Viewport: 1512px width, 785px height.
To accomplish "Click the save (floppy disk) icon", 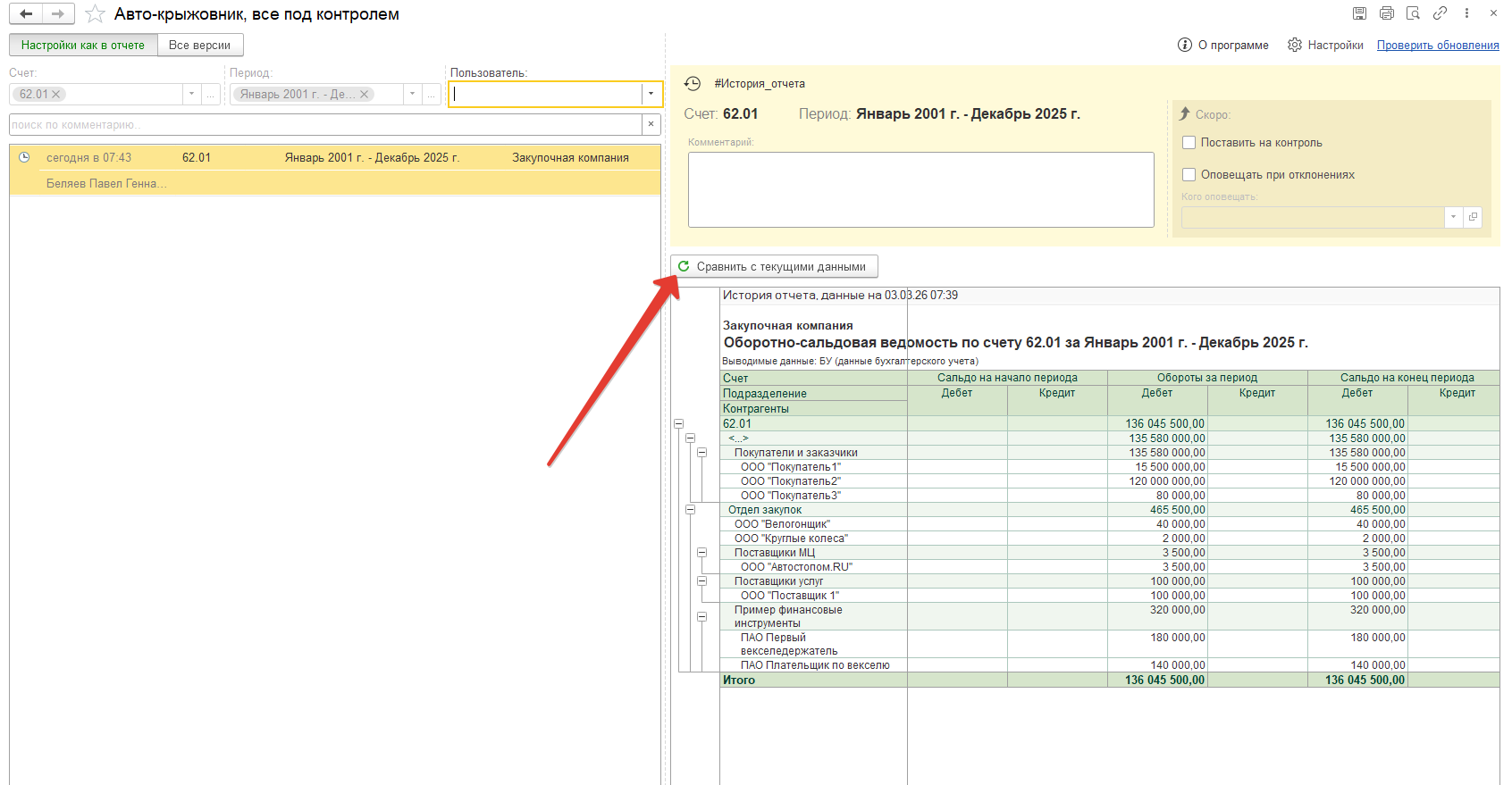I will click(1359, 13).
